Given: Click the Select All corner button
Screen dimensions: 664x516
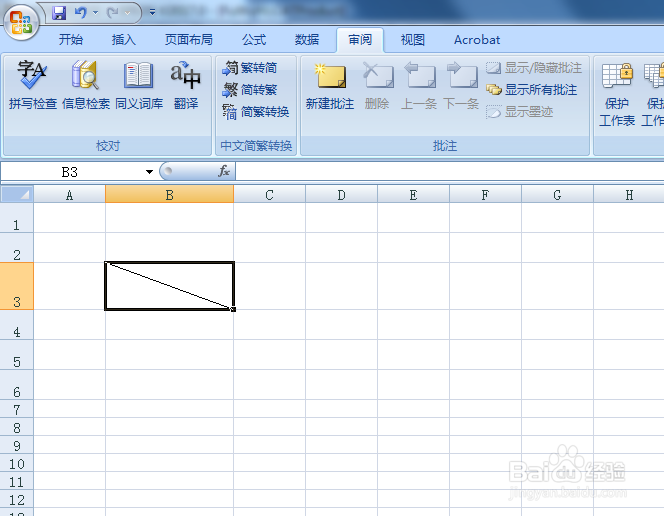Looking at the screenshot, I should pos(17,195).
